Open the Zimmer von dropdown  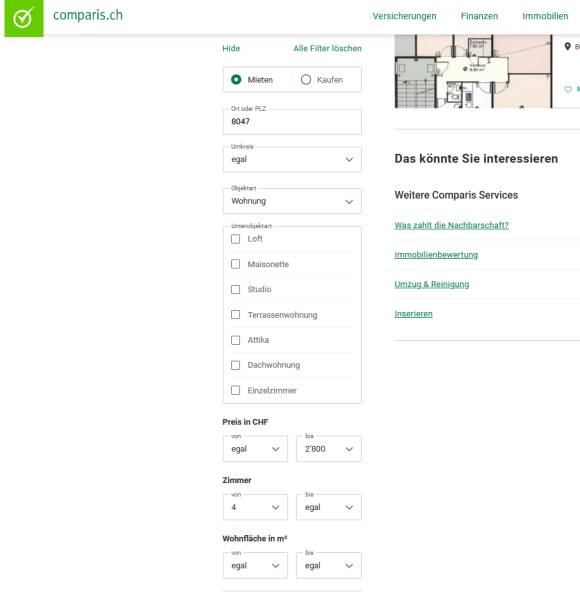(x=255, y=507)
